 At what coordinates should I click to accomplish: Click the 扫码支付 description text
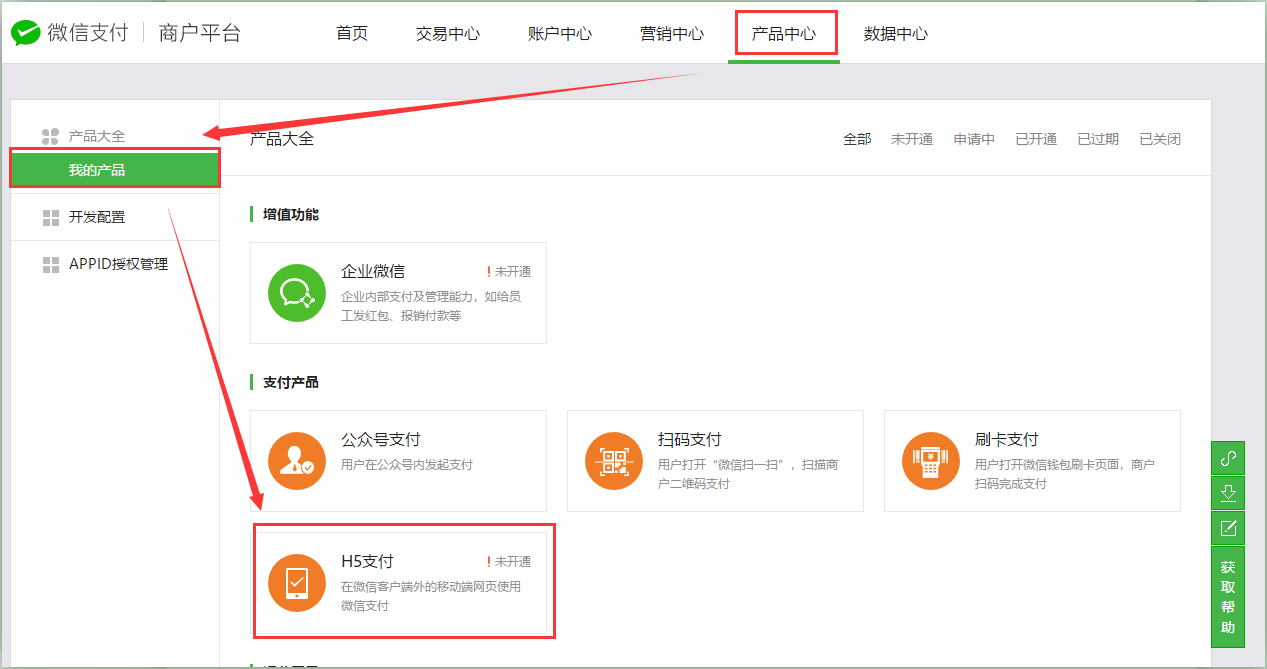(x=748, y=474)
